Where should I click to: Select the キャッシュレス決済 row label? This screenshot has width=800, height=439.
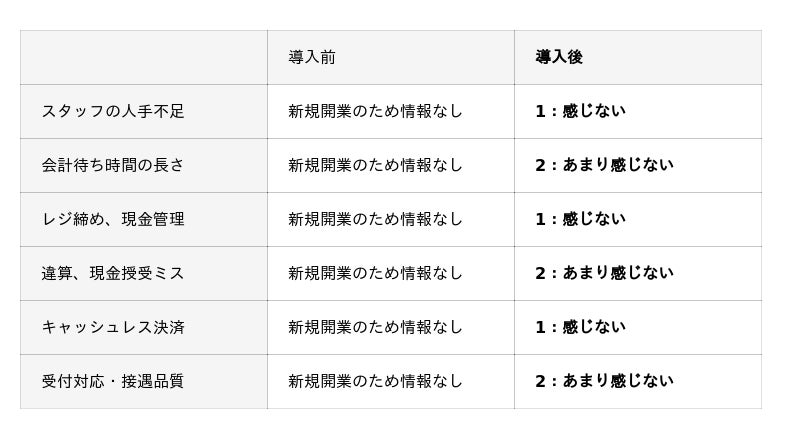pyautogui.click(x=113, y=327)
